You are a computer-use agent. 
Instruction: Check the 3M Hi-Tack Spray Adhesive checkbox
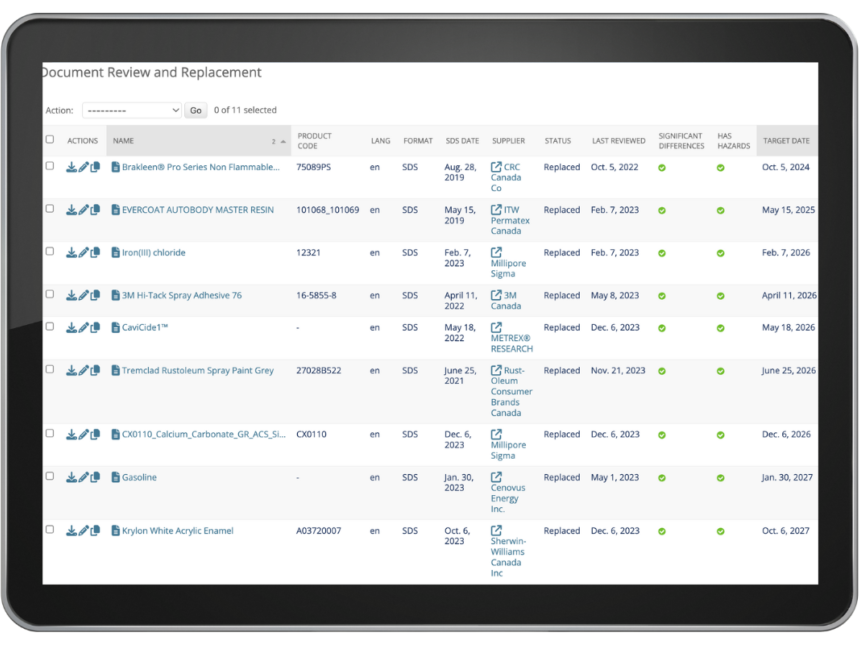click(50, 294)
